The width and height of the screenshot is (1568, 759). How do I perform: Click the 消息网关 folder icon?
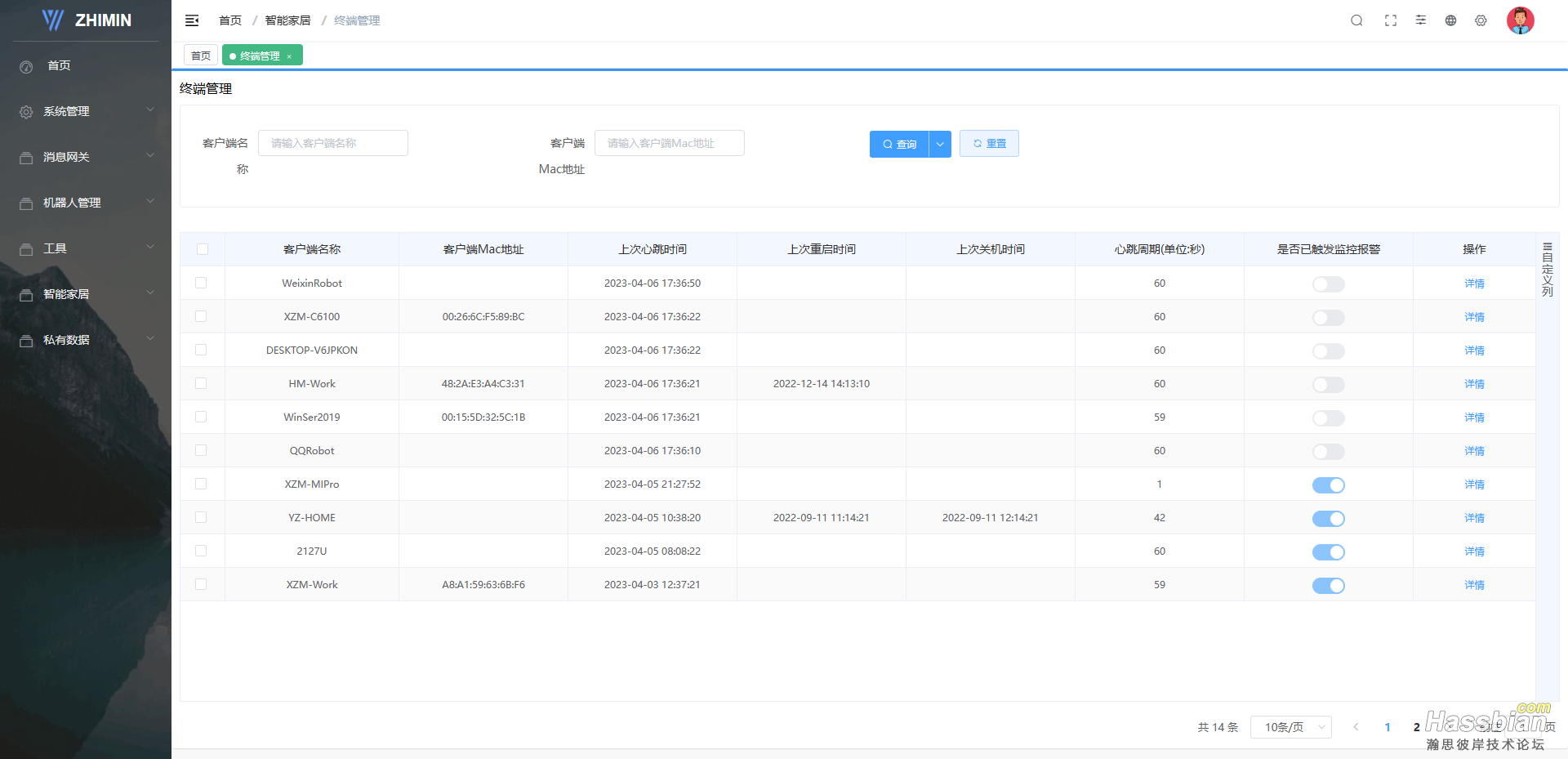(26, 158)
